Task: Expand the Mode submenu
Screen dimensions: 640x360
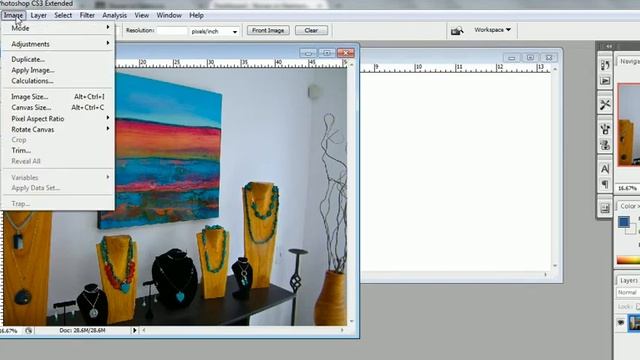Action: tap(58, 28)
